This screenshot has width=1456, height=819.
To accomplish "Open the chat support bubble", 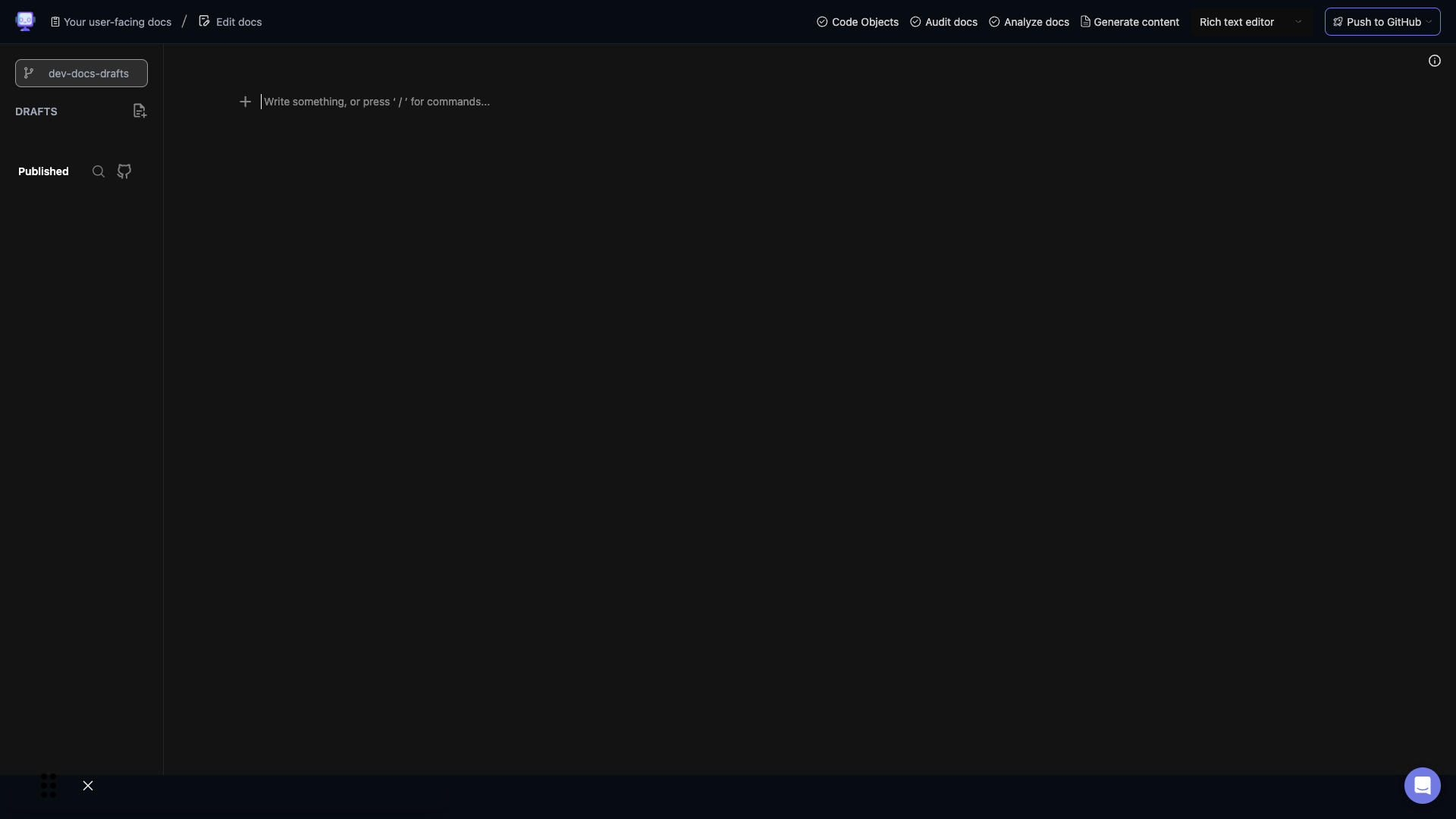I will 1421,786.
